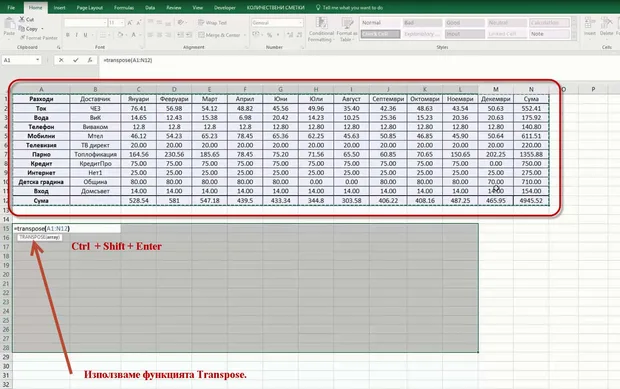This screenshot has width=620, height=389.
Task: Open the File tab
Action: coord(11,8)
